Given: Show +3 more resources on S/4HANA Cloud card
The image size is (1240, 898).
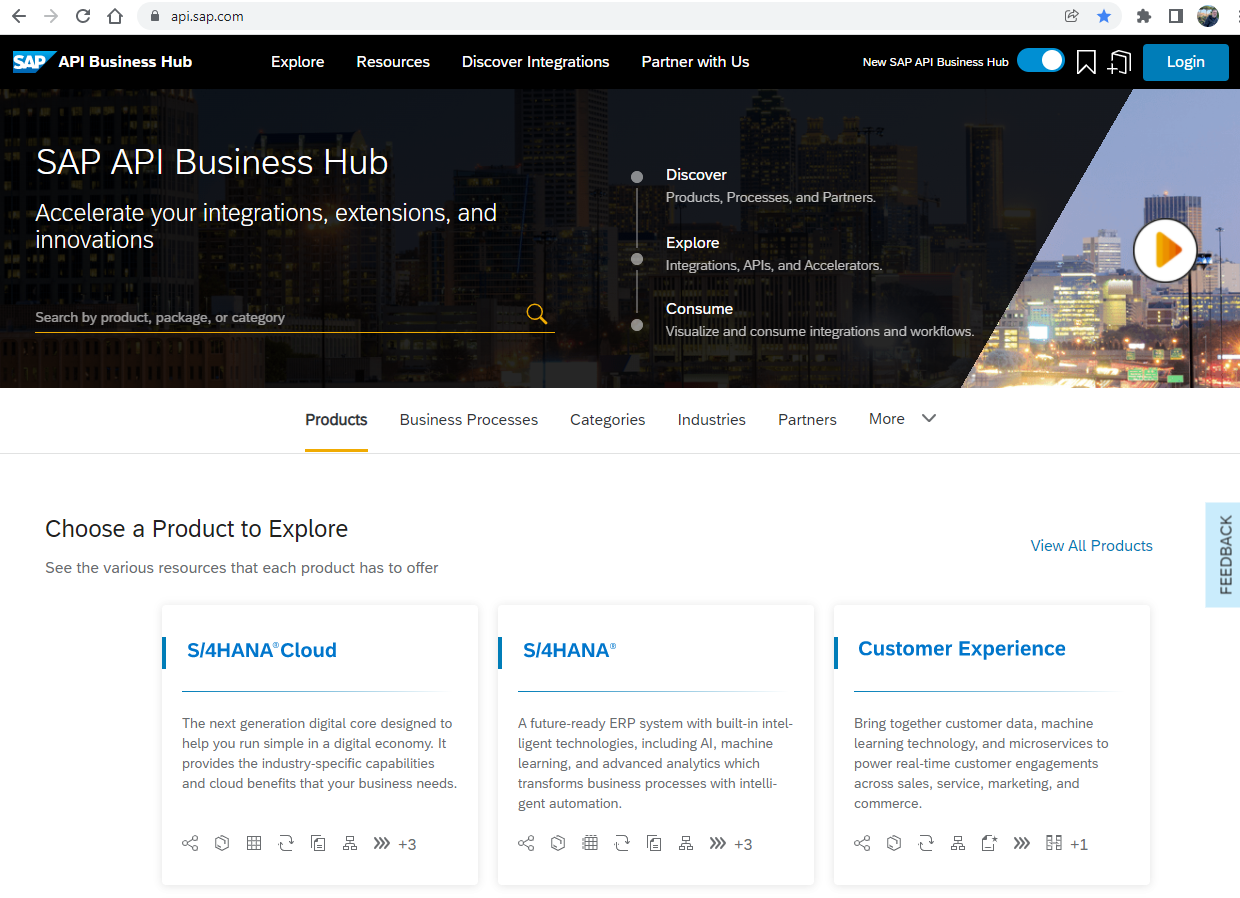Looking at the screenshot, I should [x=407, y=844].
